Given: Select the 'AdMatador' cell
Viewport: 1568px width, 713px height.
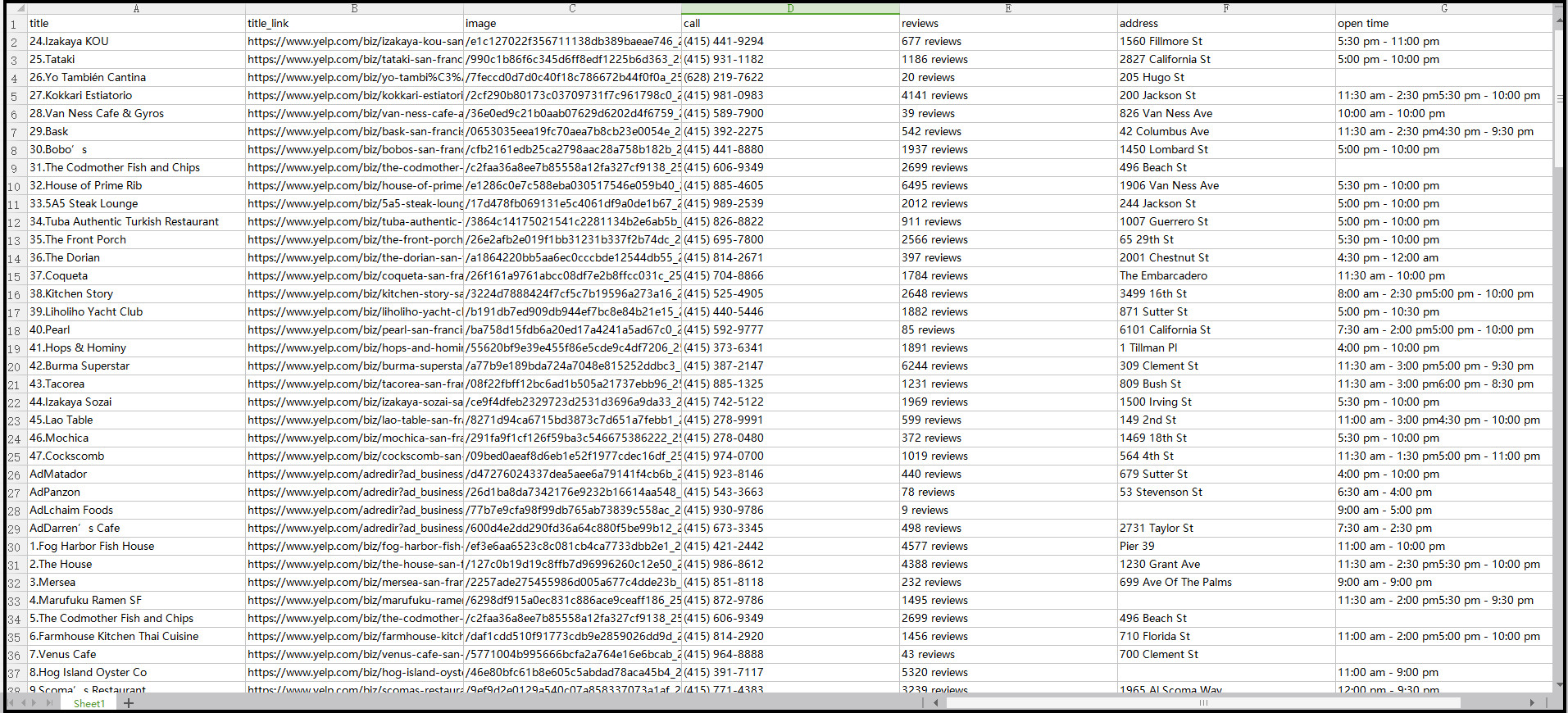Looking at the screenshot, I should tap(136, 475).
